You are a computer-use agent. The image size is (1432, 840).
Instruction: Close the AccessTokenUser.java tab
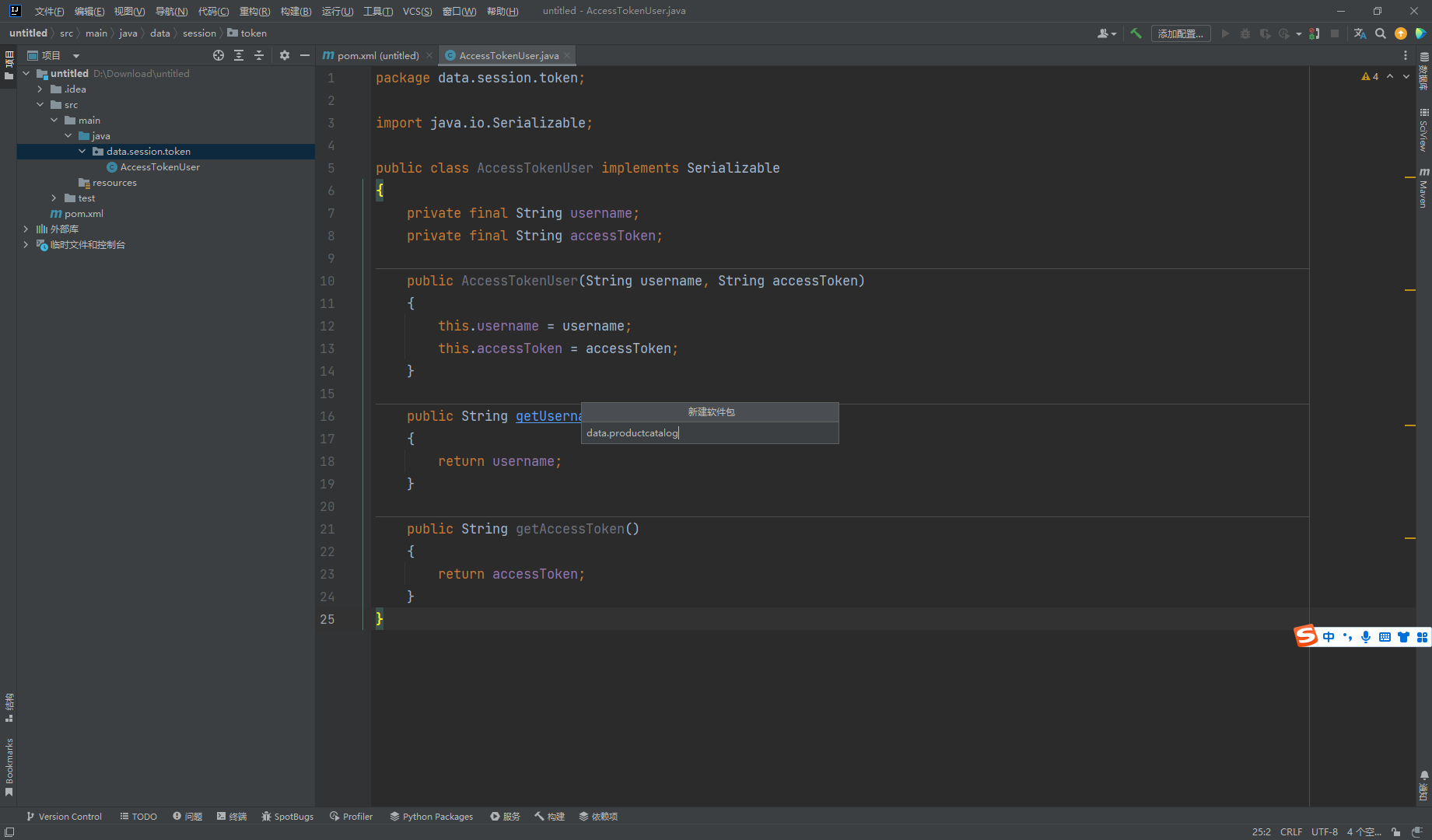coord(568,55)
